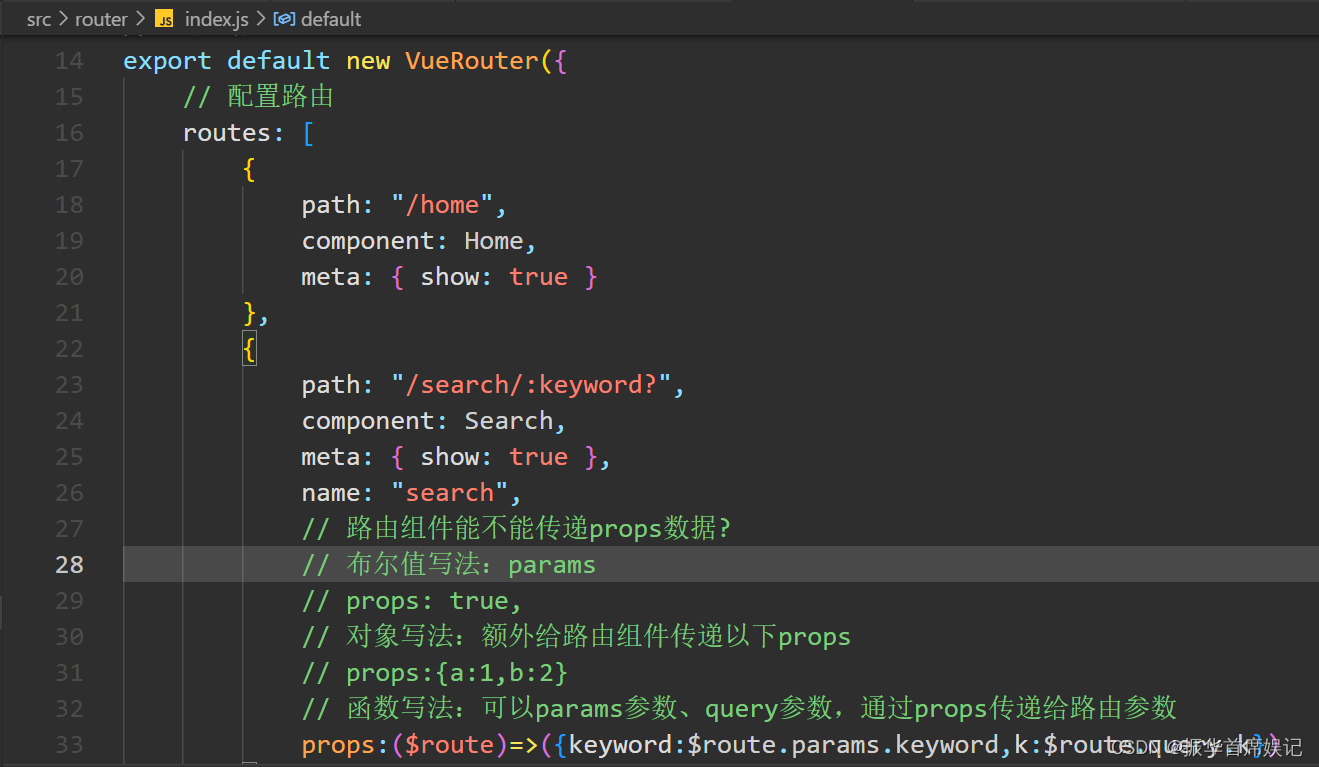Viewport: 1319px width, 767px height.
Task: Select highlighted line number 28
Action: (69, 565)
